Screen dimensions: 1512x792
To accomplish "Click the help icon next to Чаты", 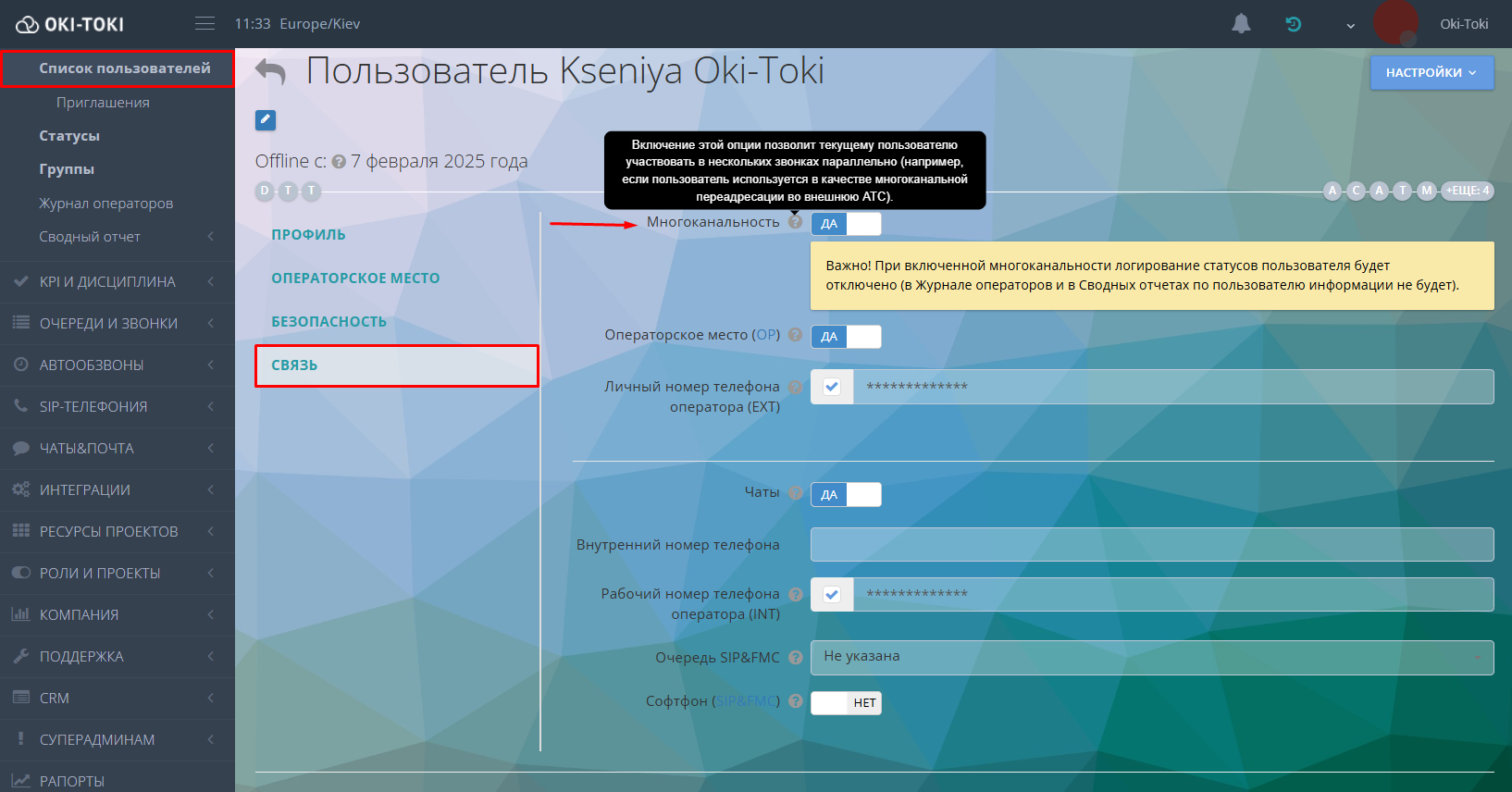I will (795, 493).
